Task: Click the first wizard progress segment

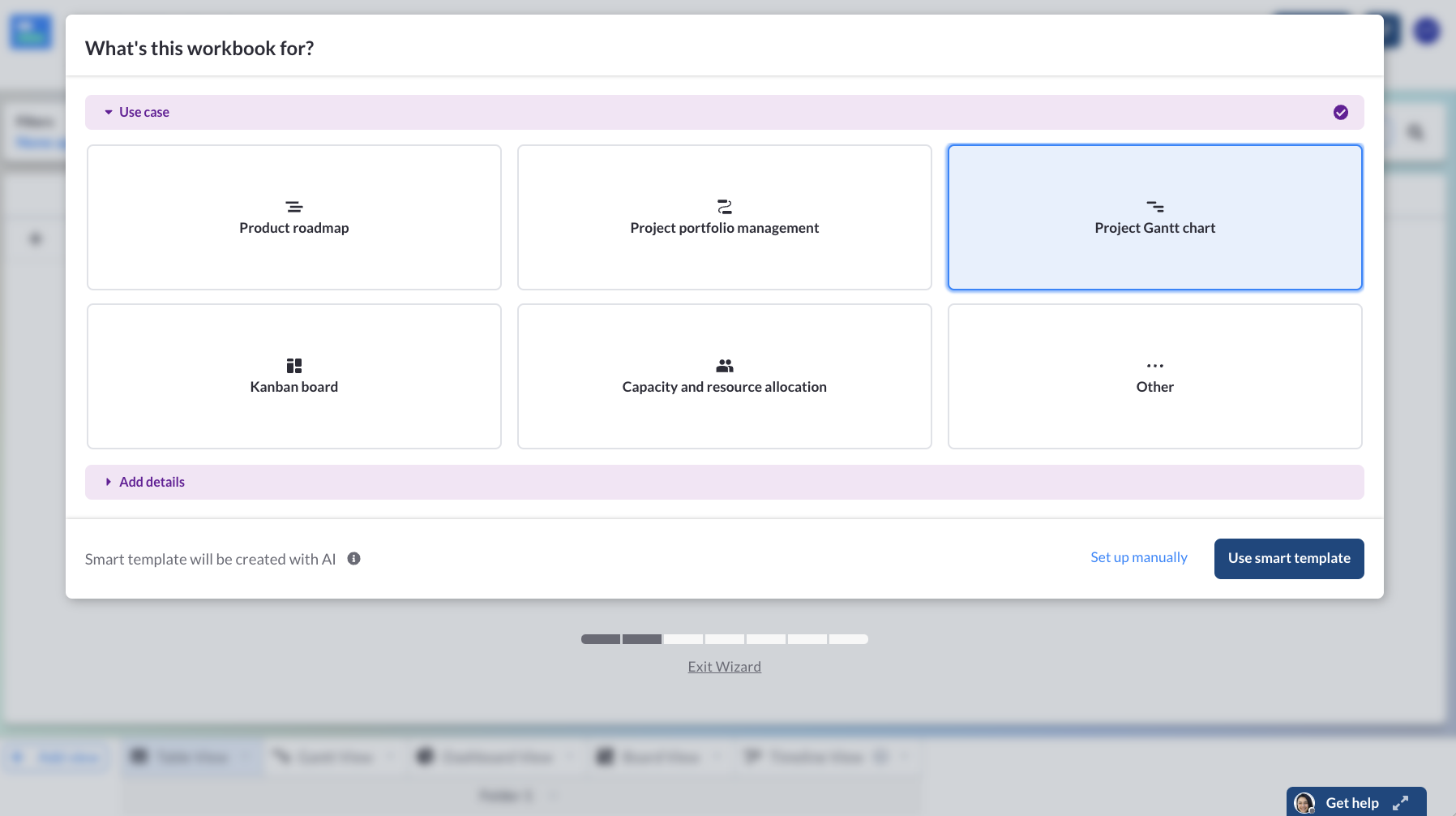Action: [x=601, y=639]
